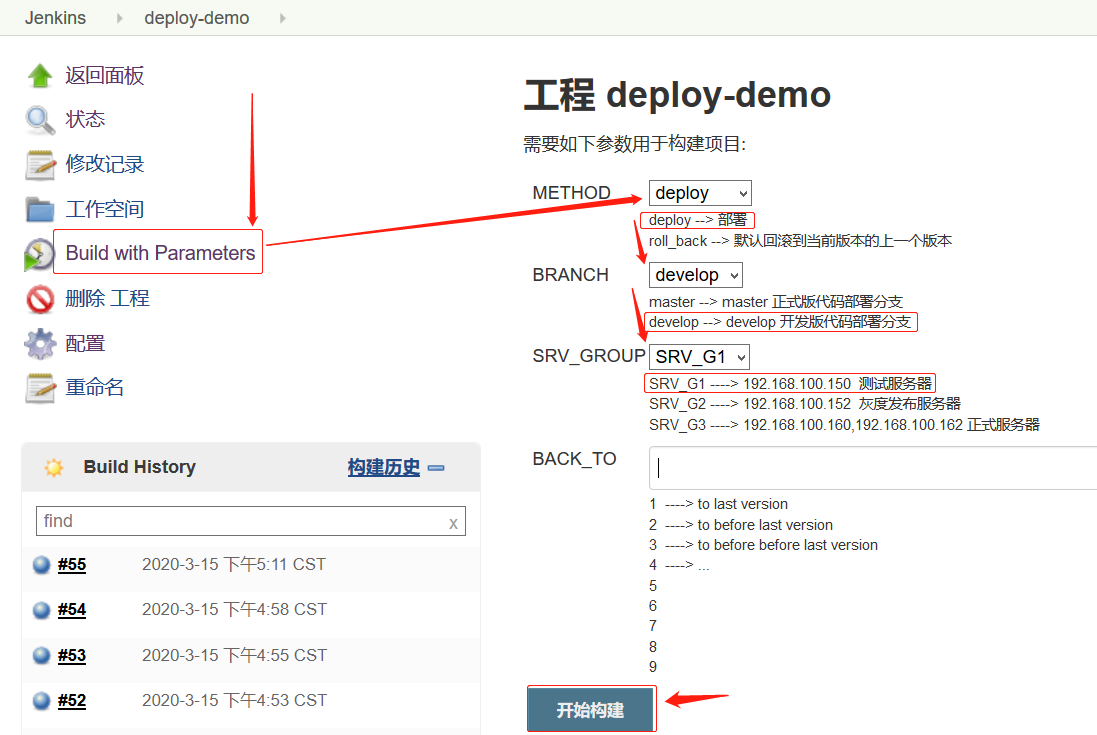Viewport: 1097px width, 735px height.
Task: Click the green up-arrow back to dashboard icon
Action: [40, 76]
